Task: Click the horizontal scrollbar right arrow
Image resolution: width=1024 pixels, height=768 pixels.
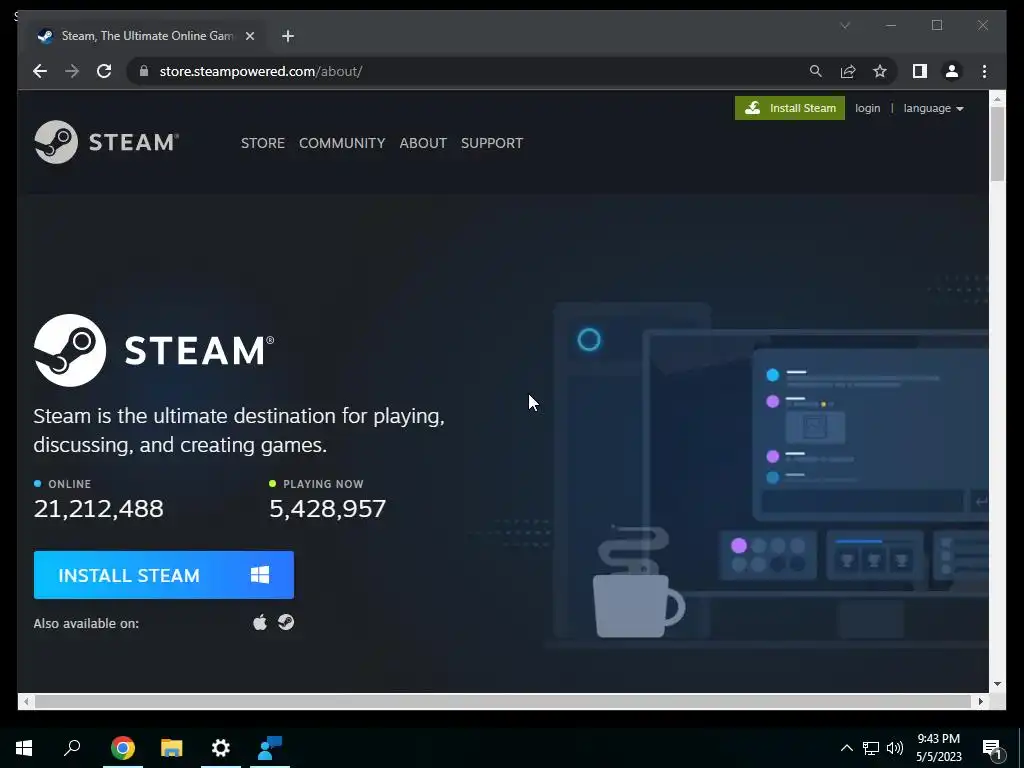Action: (x=980, y=701)
